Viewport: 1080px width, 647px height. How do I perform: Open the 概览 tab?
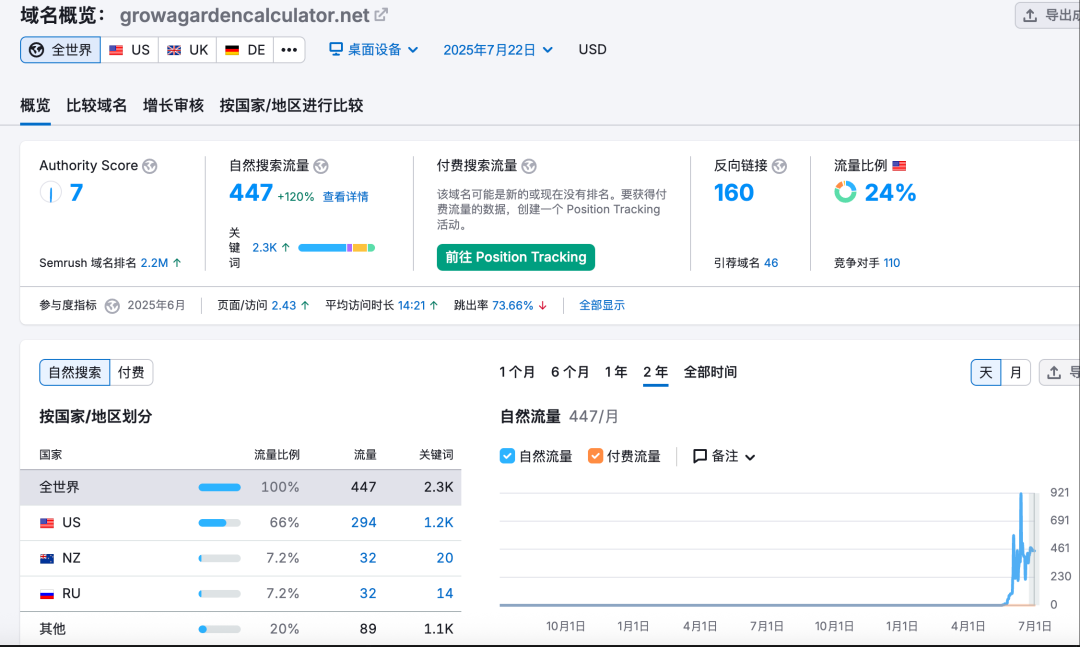coord(35,105)
